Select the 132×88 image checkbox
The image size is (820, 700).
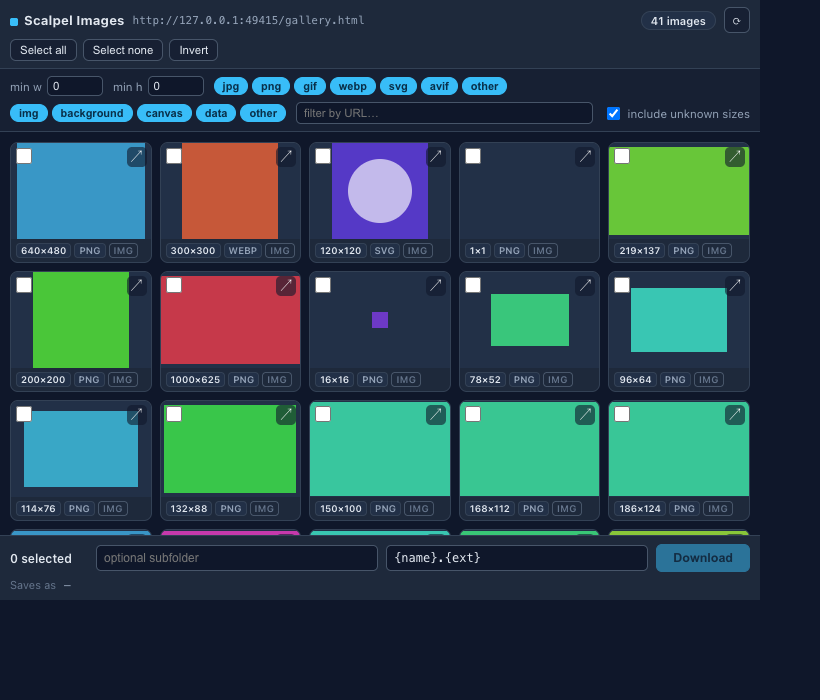coord(174,414)
